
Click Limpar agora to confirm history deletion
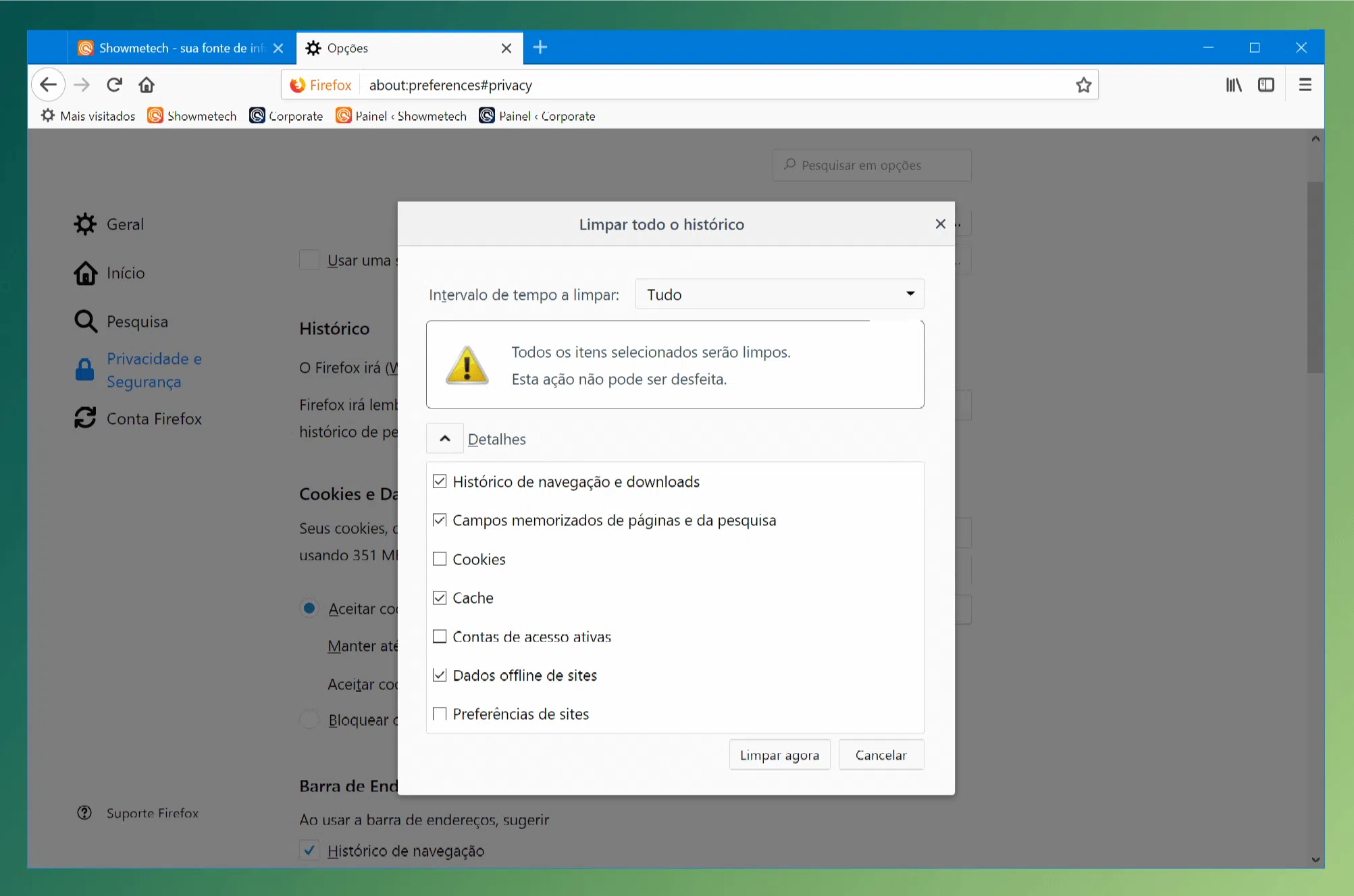779,755
